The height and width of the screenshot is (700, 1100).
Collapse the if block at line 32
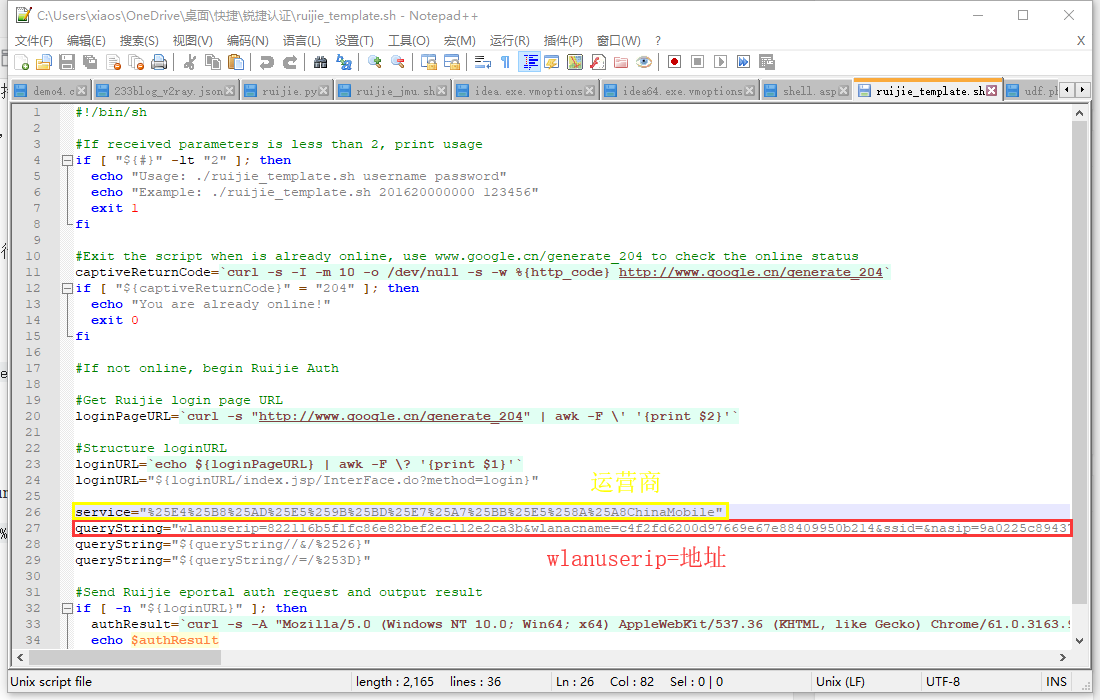pos(65,608)
